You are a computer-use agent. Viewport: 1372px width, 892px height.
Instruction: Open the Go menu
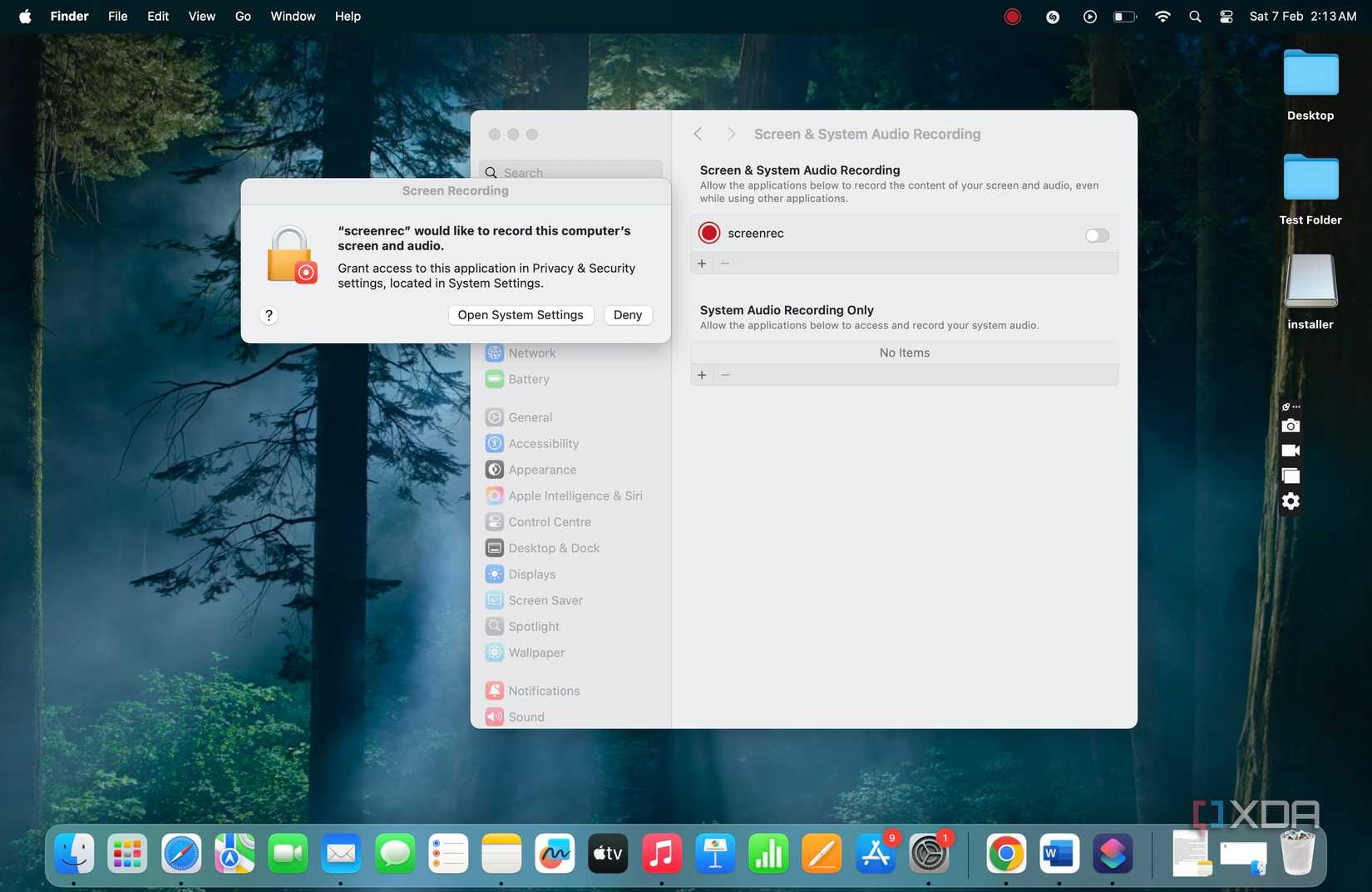click(x=243, y=17)
